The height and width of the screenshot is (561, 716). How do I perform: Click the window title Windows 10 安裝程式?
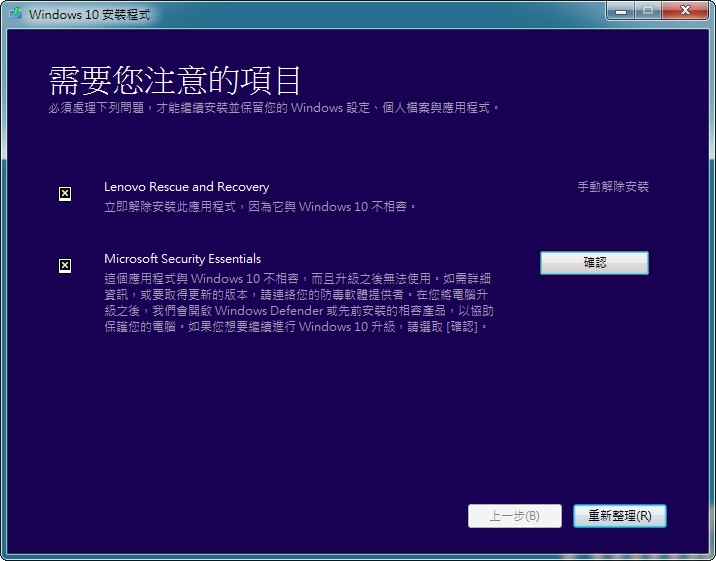point(90,14)
